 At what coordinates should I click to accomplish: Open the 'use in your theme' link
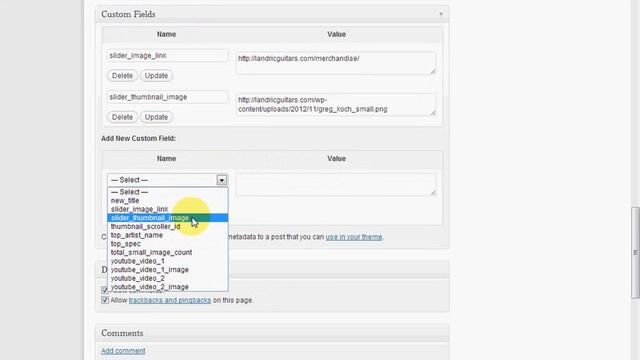click(x=354, y=237)
